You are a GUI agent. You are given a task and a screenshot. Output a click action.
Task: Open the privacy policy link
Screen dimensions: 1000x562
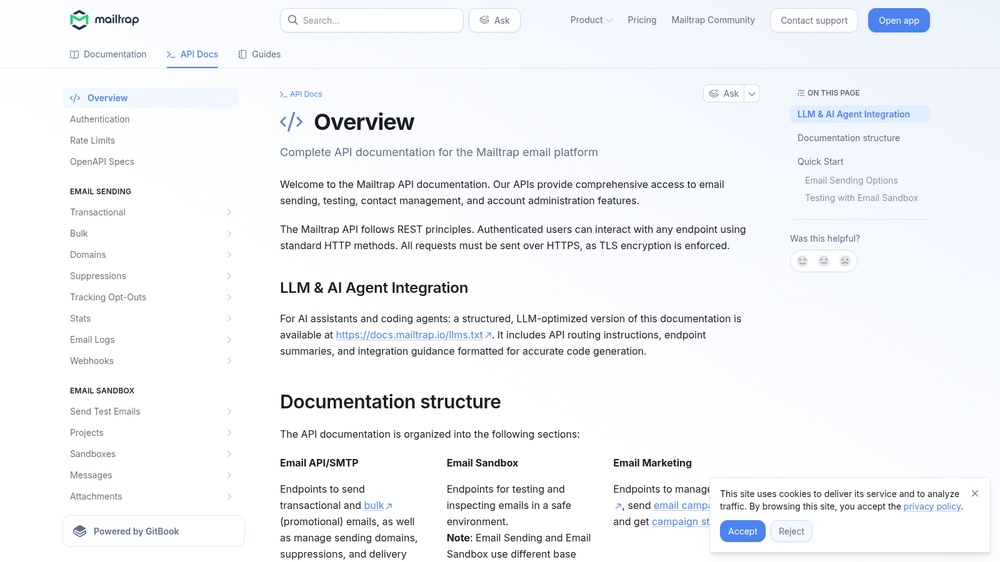tap(932, 507)
